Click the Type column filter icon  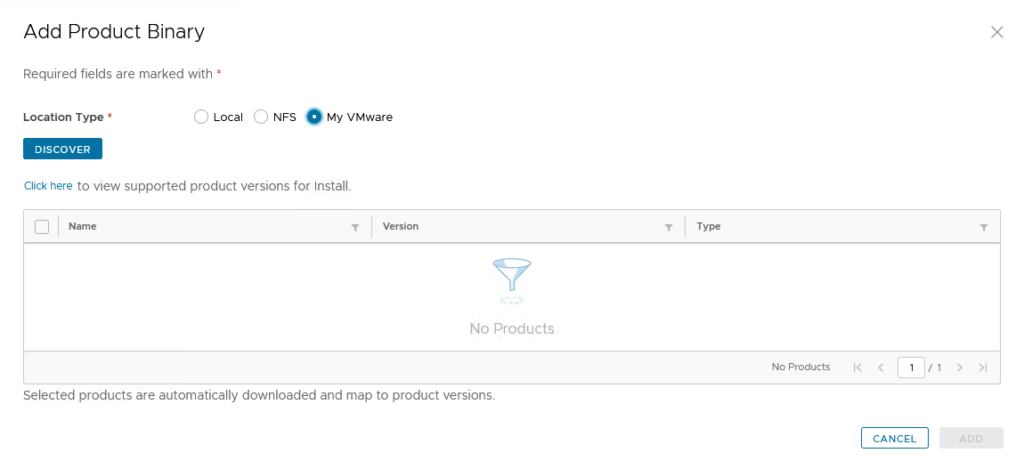[x=984, y=228]
